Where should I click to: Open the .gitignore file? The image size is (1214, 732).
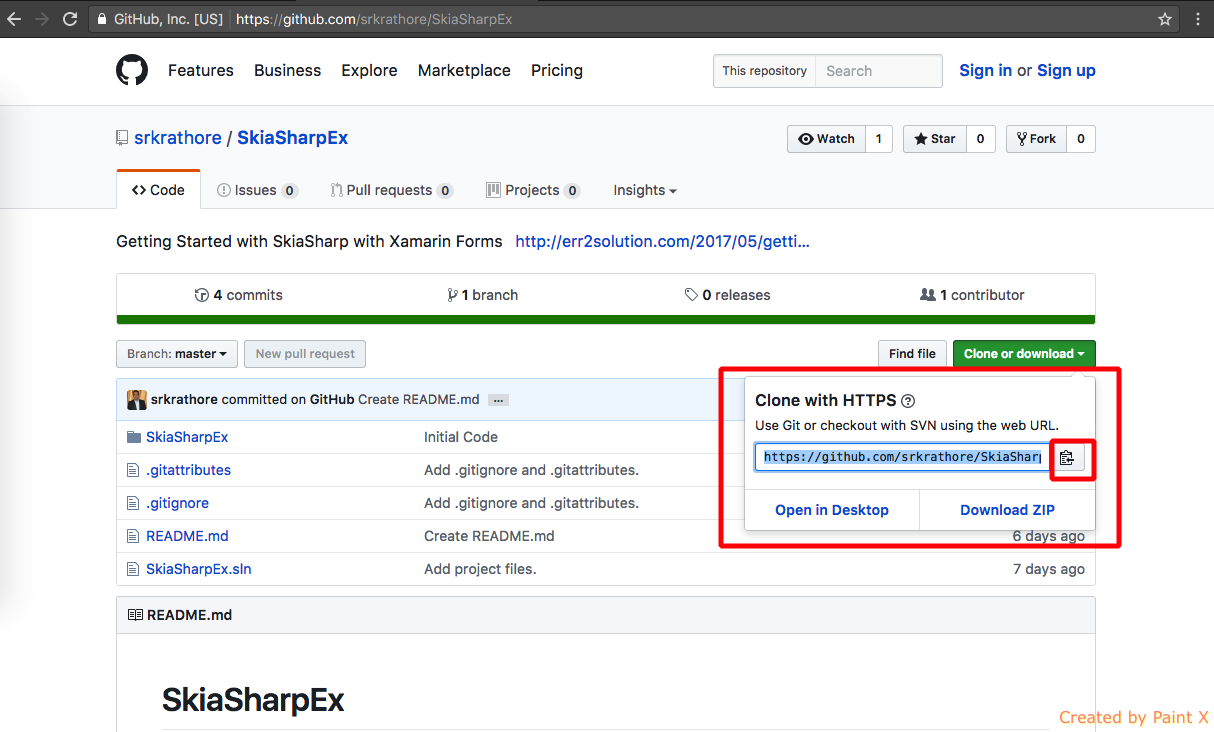177,503
